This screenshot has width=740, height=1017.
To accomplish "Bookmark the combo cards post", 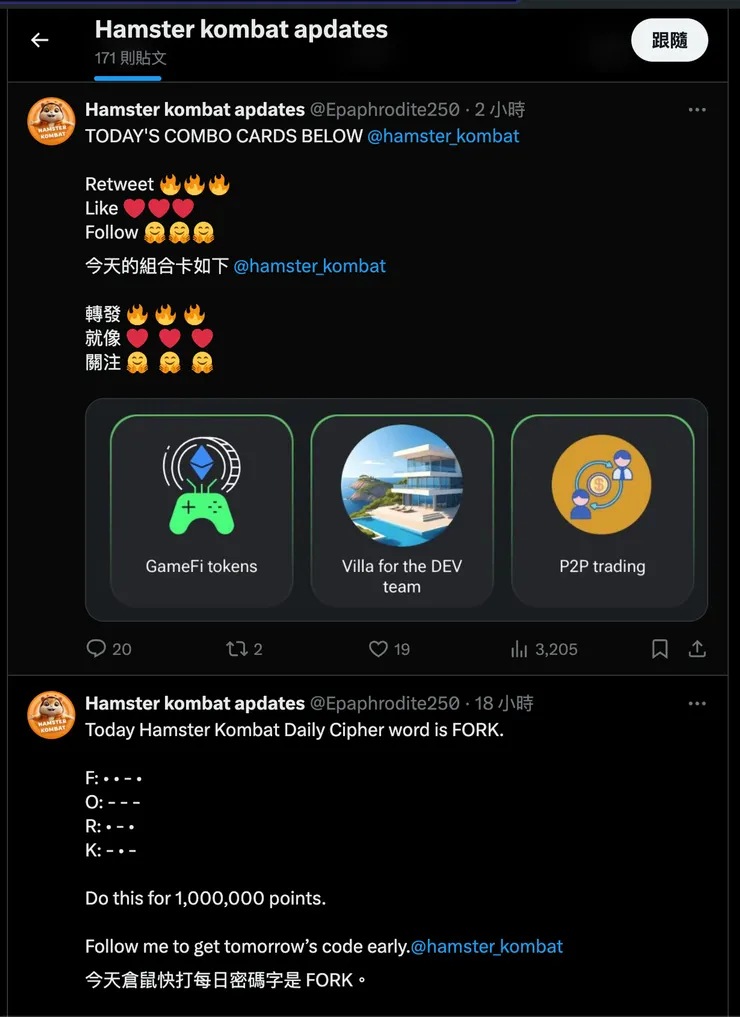I will click(x=660, y=649).
